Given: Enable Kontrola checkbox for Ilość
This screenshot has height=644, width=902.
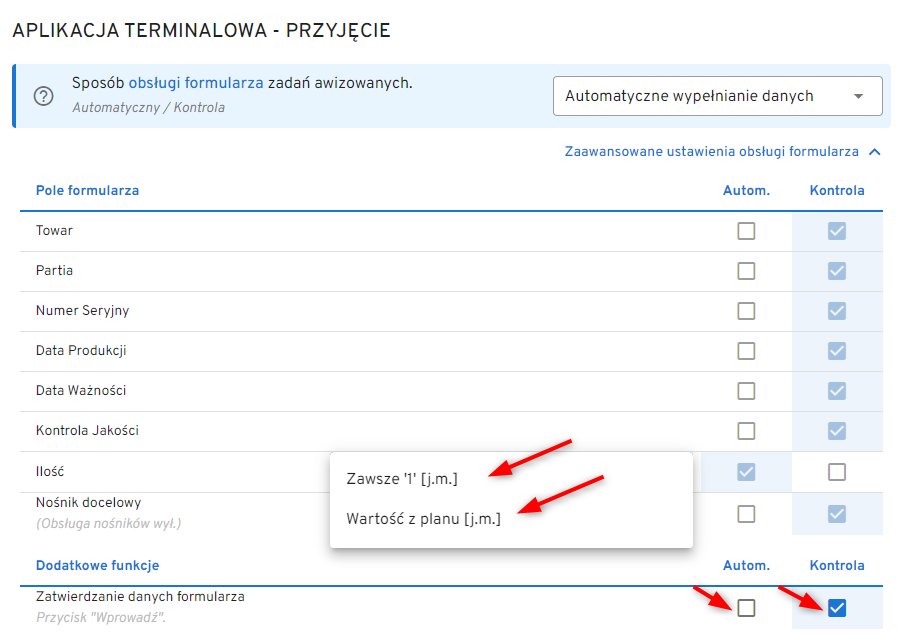Looking at the screenshot, I should tap(837, 472).
